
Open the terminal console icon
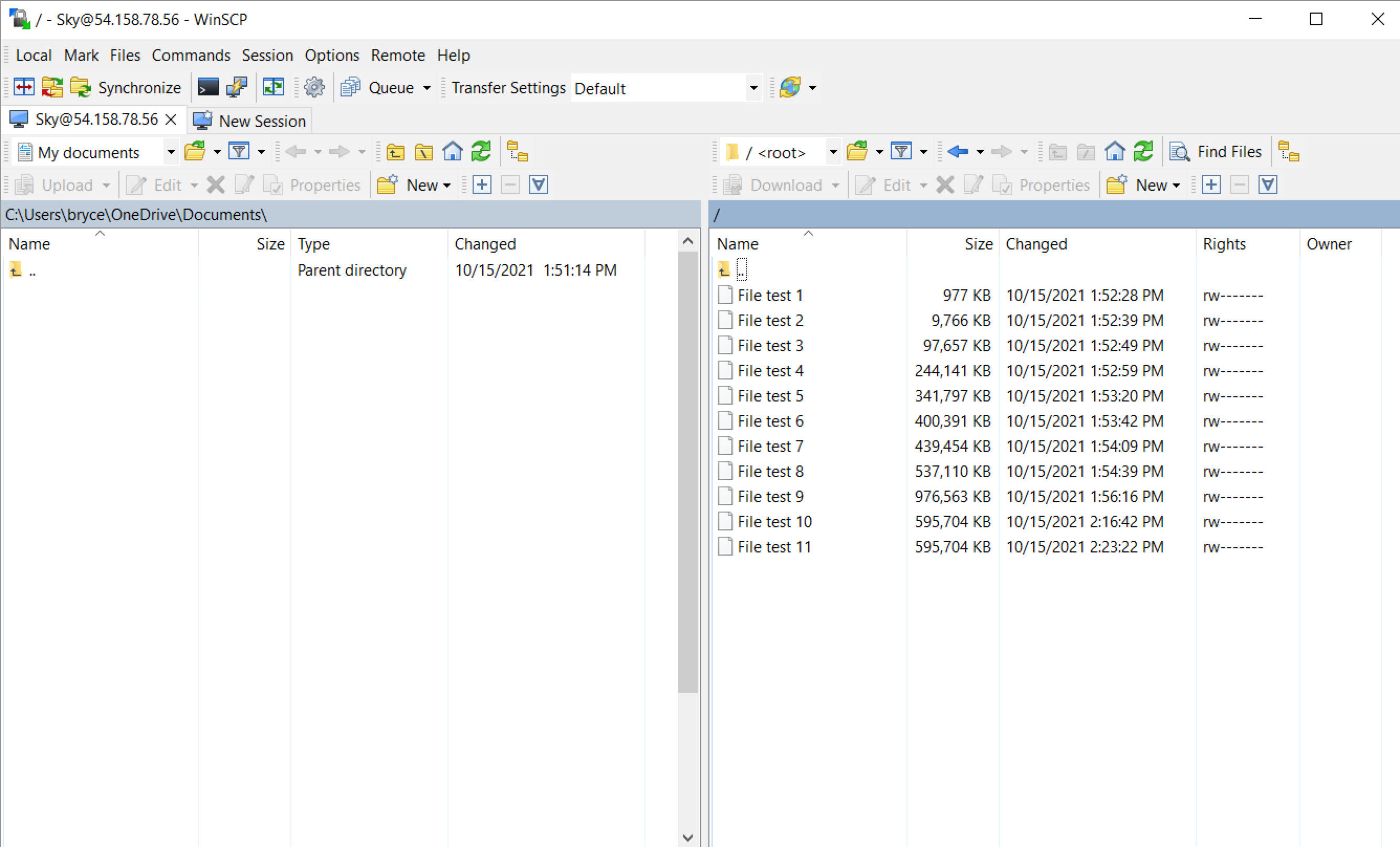tap(208, 88)
